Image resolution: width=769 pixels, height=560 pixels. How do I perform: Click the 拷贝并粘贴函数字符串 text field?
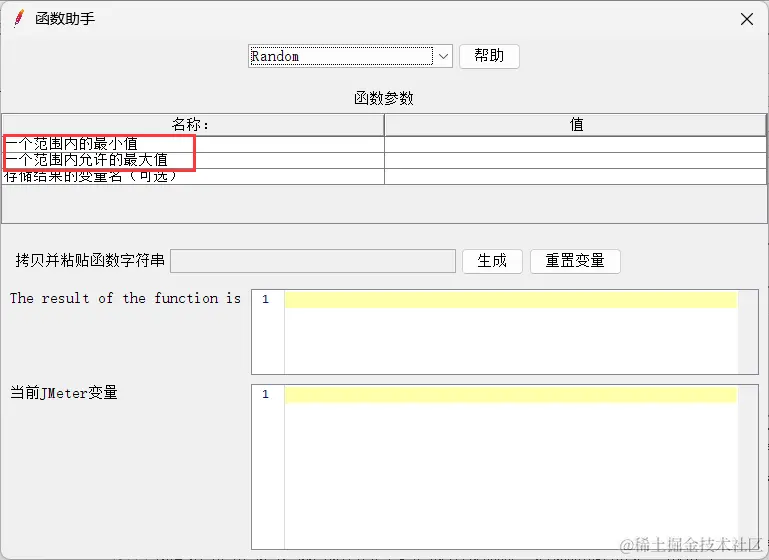coord(313,261)
